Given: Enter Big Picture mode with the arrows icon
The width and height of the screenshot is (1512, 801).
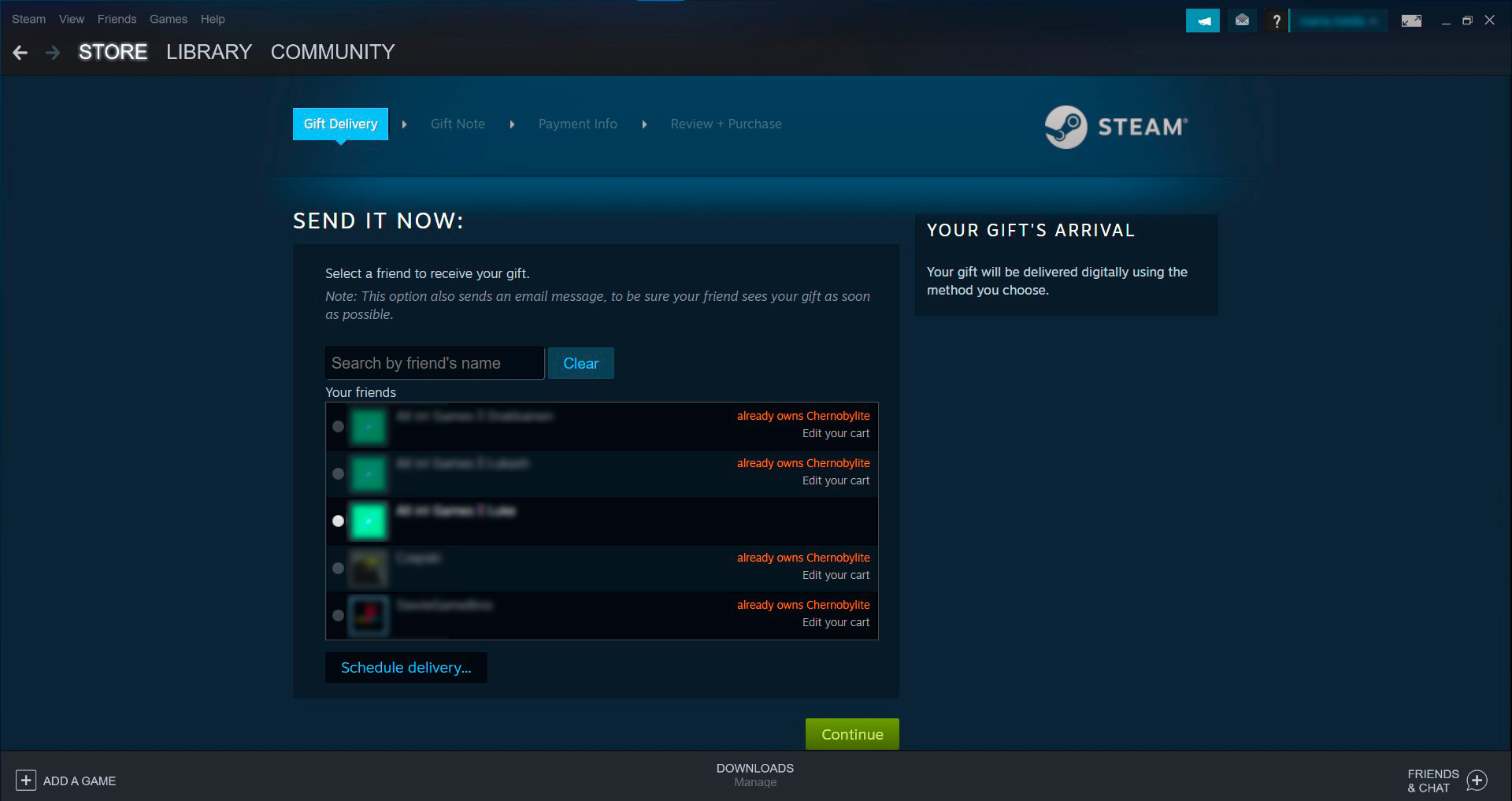Looking at the screenshot, I should (x=1411, y=20).
